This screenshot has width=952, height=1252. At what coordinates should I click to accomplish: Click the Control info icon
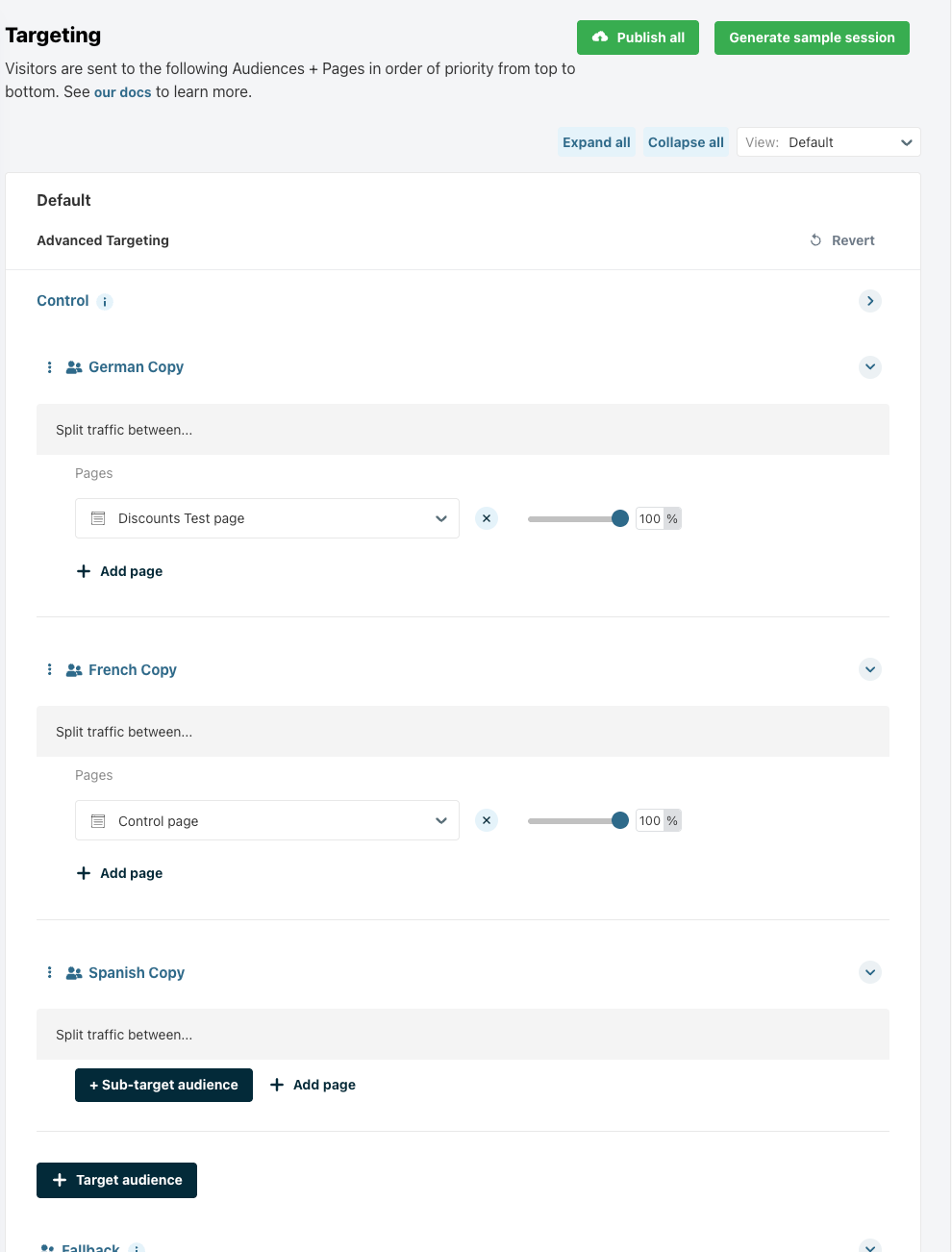click(x=105, y=302)
